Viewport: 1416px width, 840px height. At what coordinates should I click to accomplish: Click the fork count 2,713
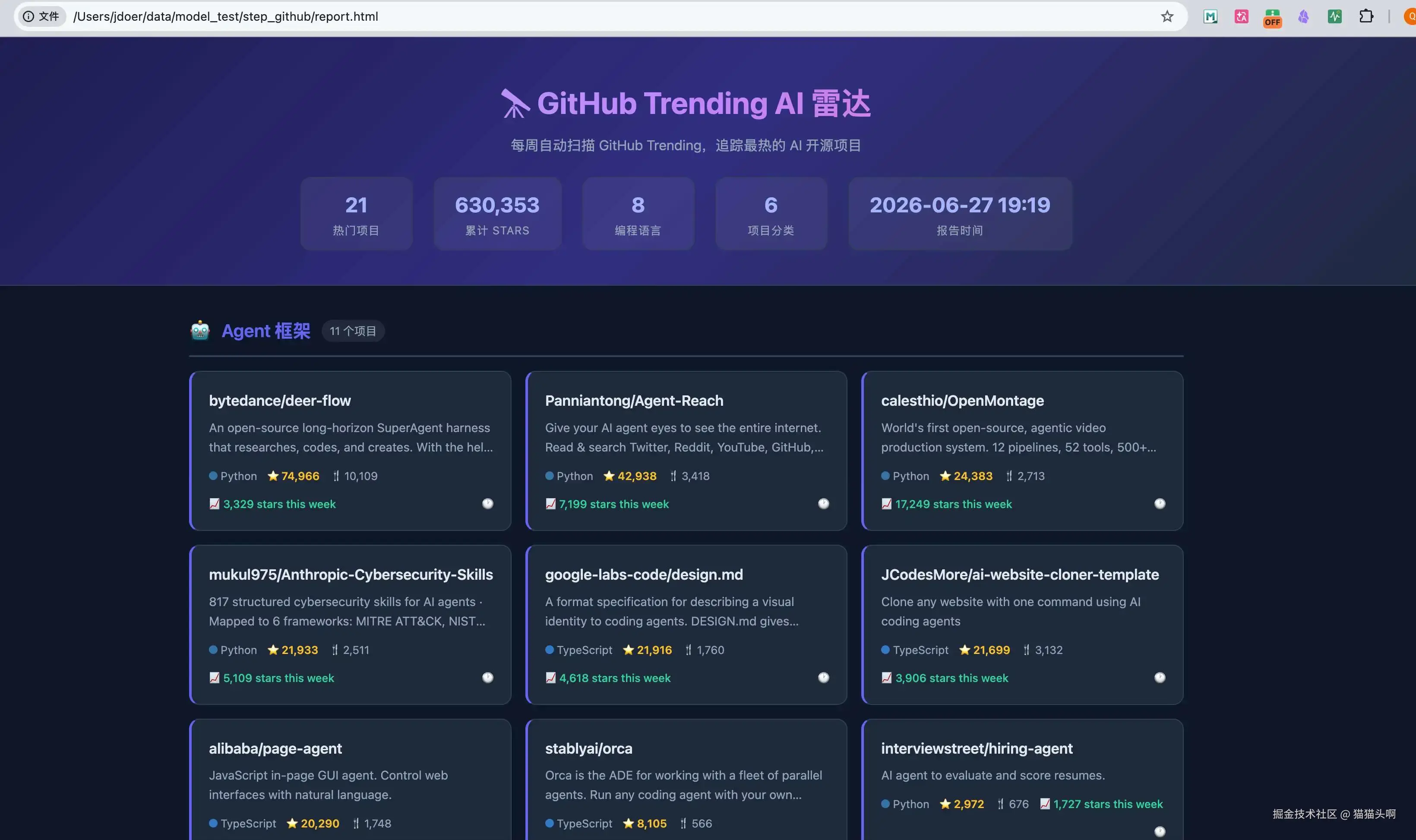click(x=1030, y=476)
